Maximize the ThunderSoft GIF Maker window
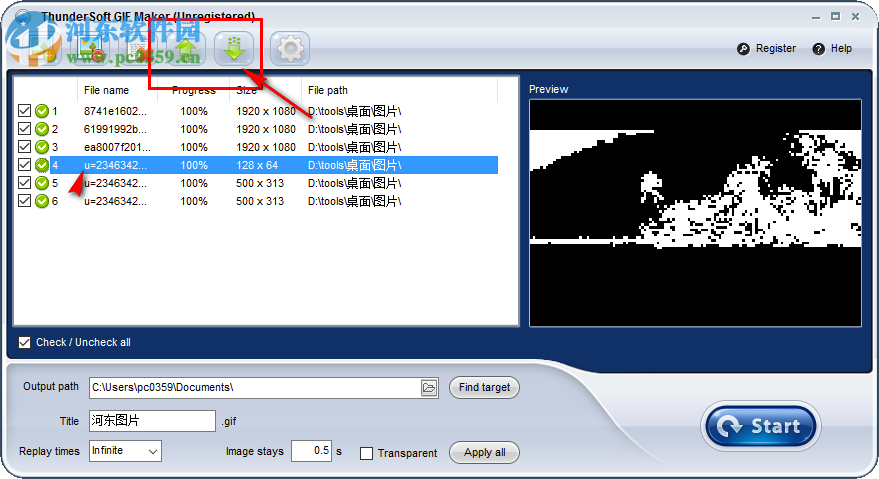Viewport: 879px width, 479px height. coord(835,17)
